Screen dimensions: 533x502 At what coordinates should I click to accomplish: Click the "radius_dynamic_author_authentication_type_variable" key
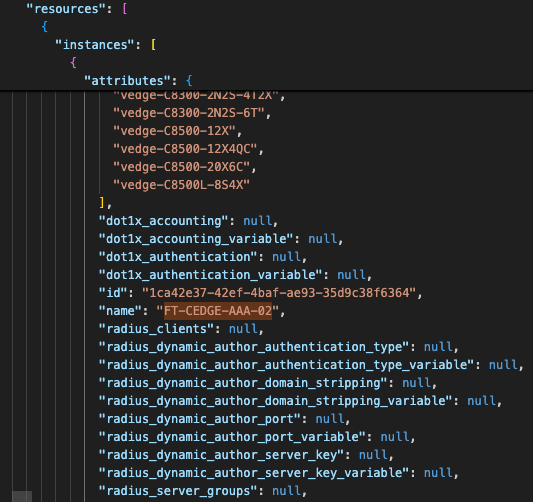pyautogui.click(x=286, y=365)
